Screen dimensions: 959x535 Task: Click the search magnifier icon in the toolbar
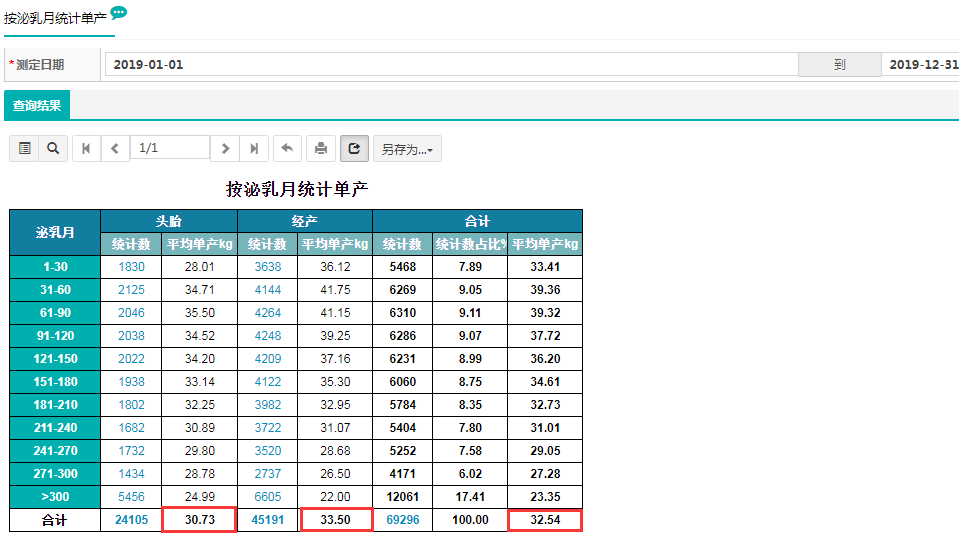53,149
